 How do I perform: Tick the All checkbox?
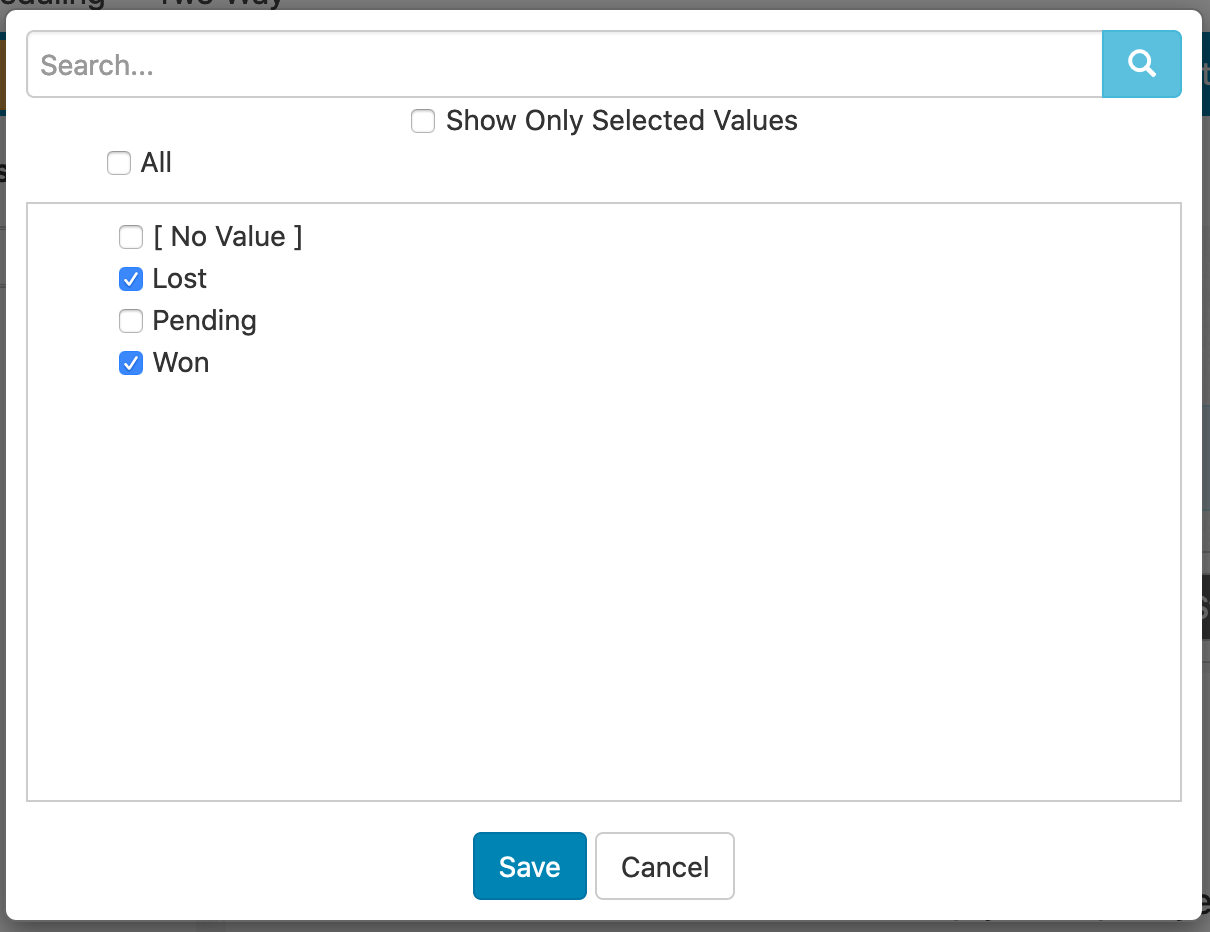click(x=119, y=163)
